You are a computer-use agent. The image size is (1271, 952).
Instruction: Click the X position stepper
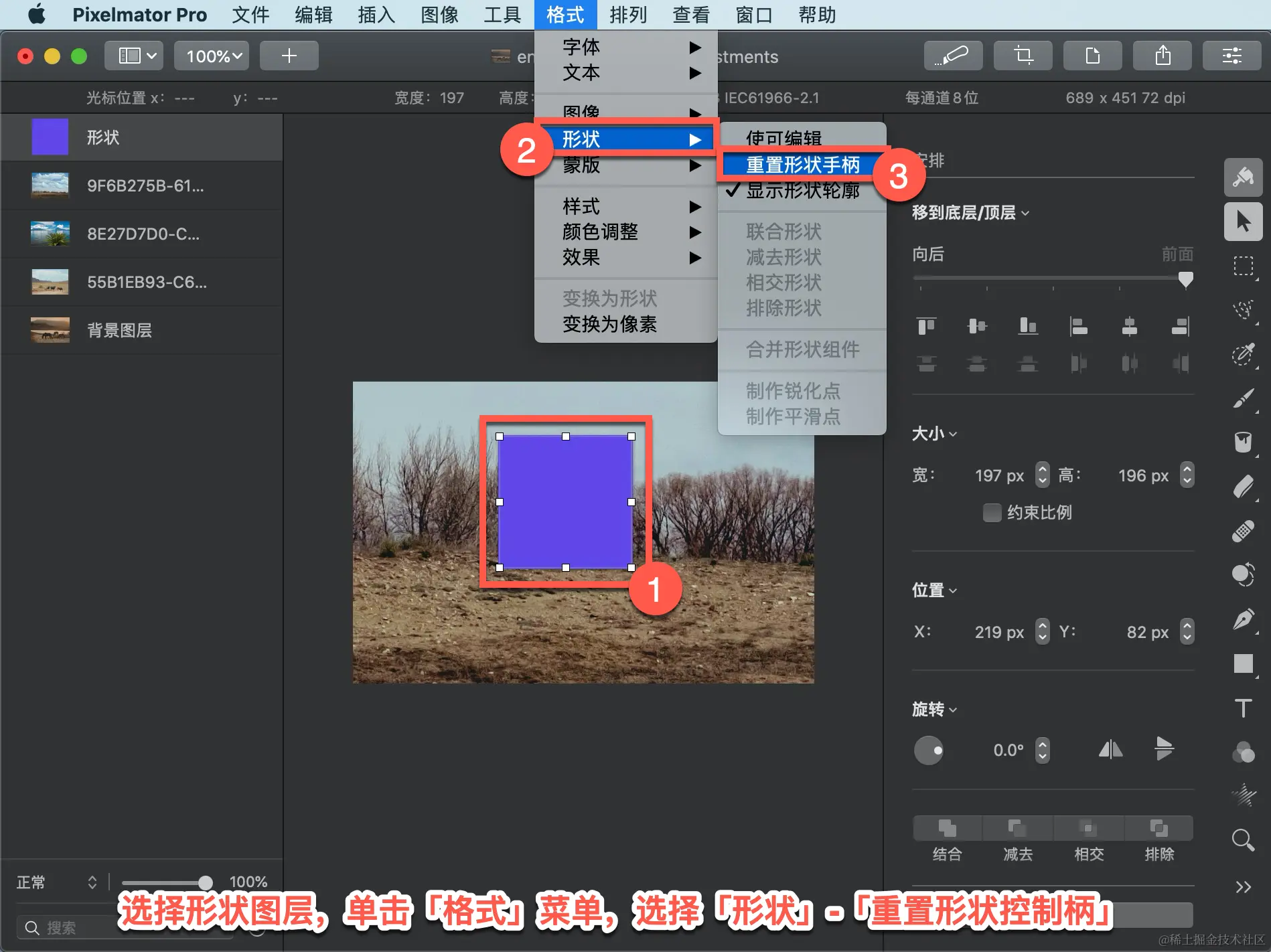(x=1043, y=631)
